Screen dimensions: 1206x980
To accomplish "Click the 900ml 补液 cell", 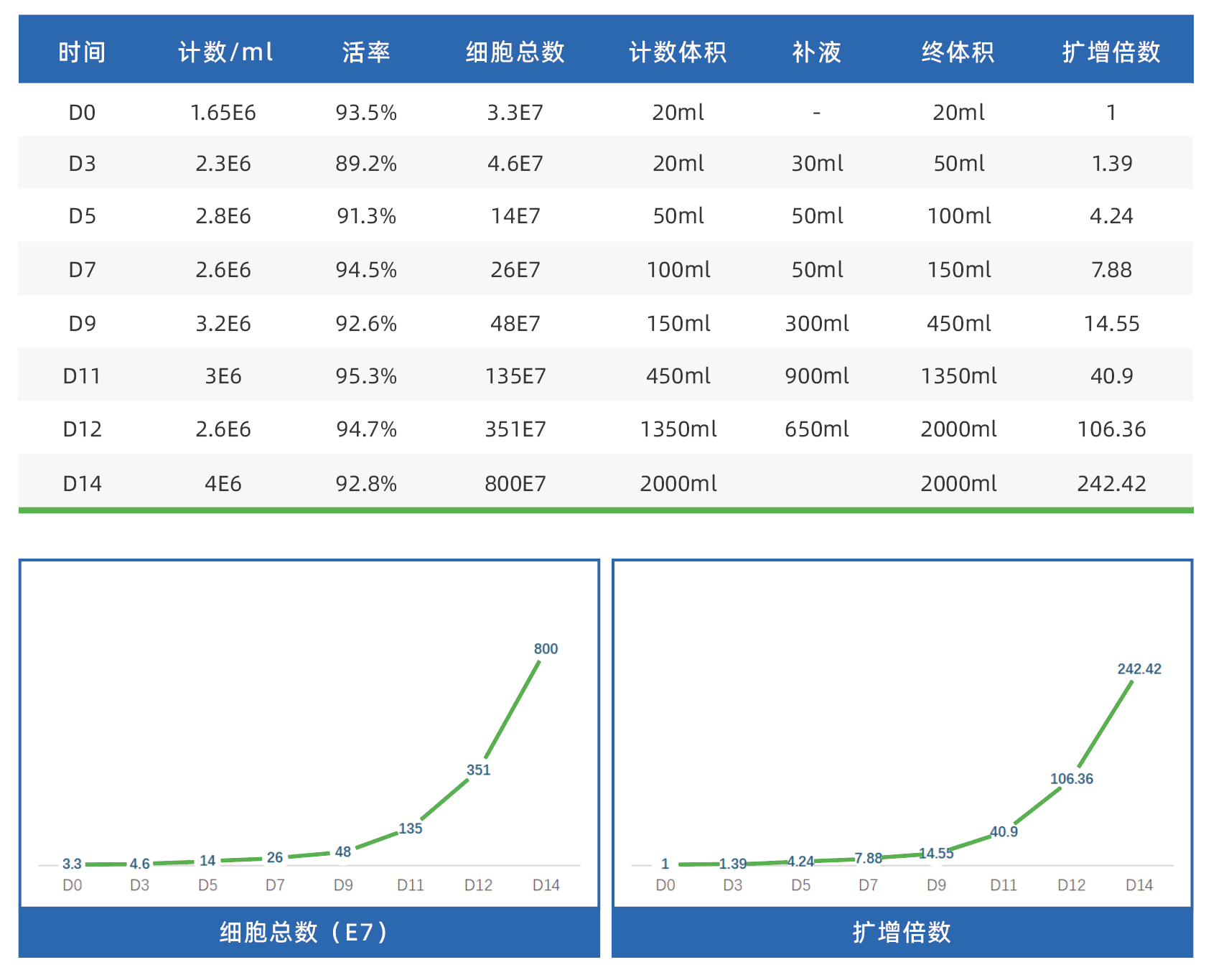I will [x=816, y=376].
